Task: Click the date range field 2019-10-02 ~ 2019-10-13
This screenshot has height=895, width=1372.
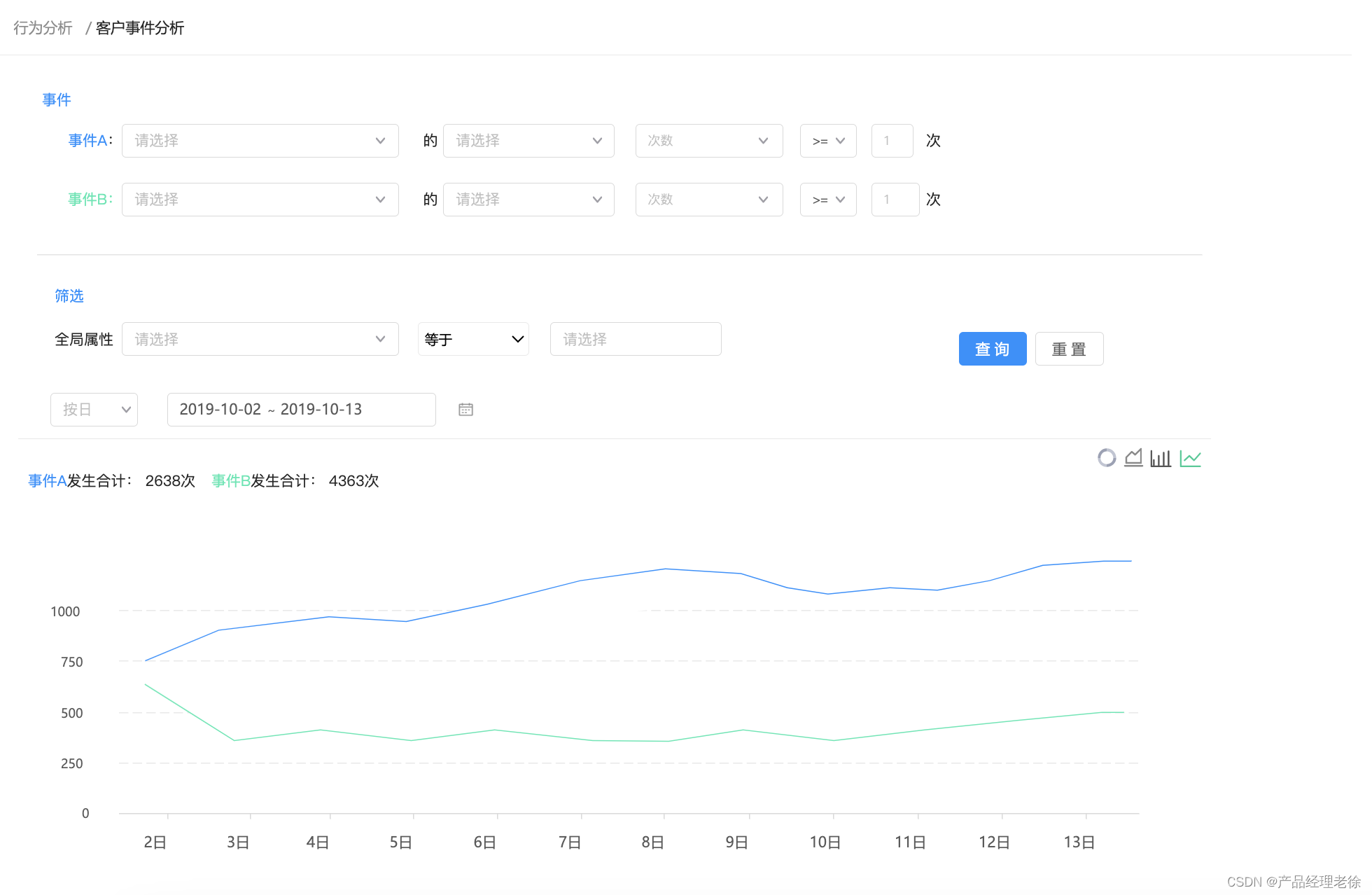Action: (x=301, y=410)
